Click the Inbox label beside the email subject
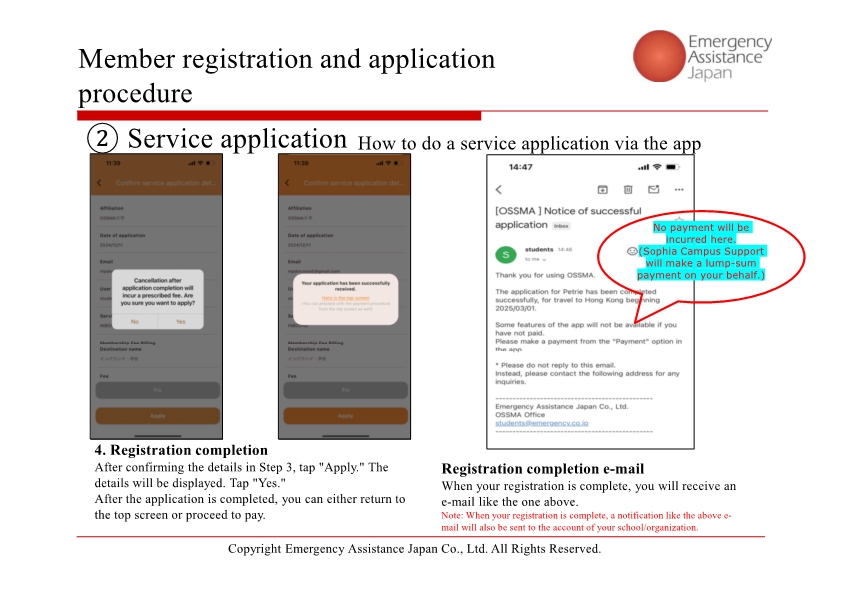Screen dimensions: 842x596 tap(561, 226)
